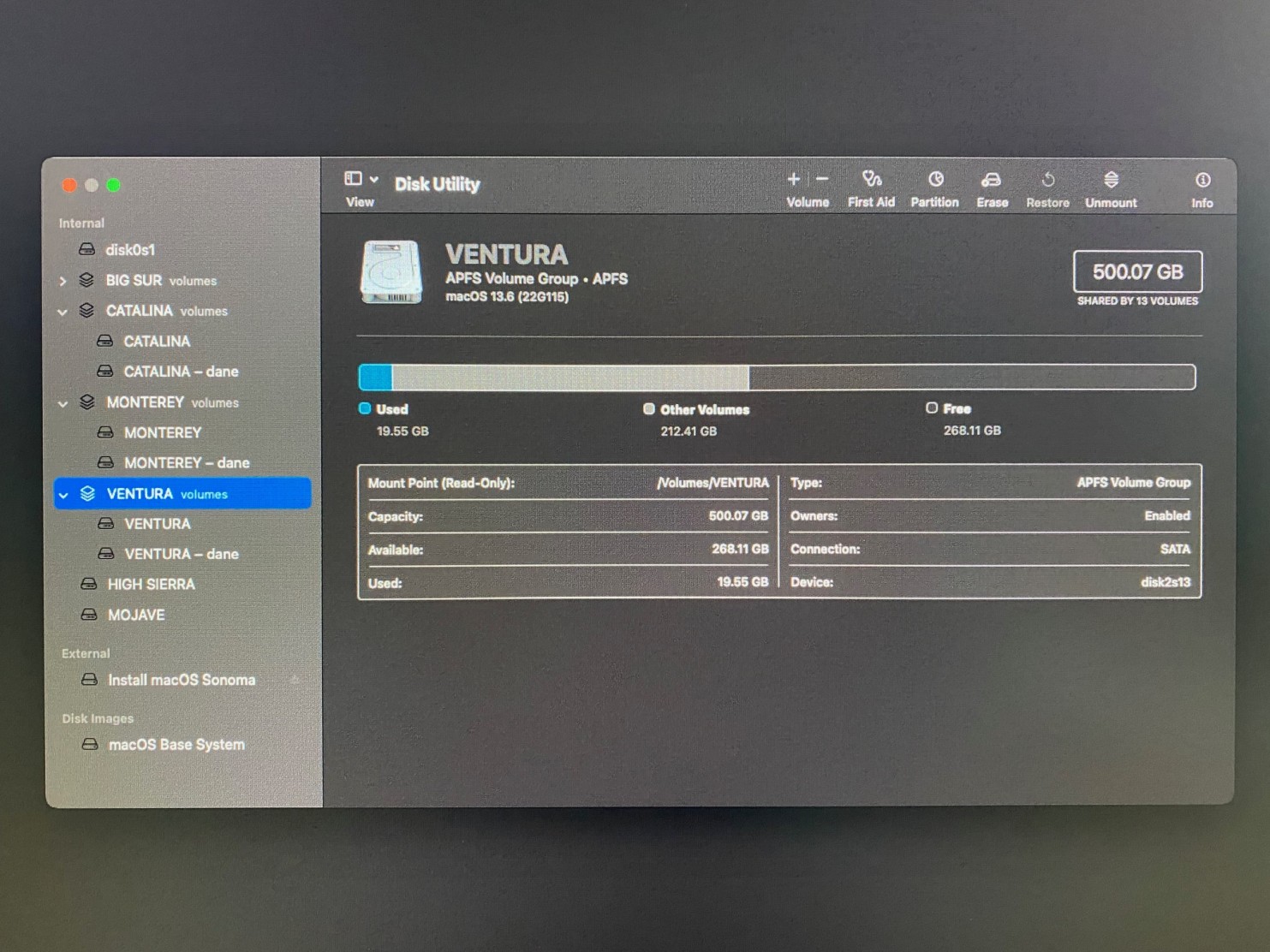Select the CATALINA – dane volume

[182, 372]
